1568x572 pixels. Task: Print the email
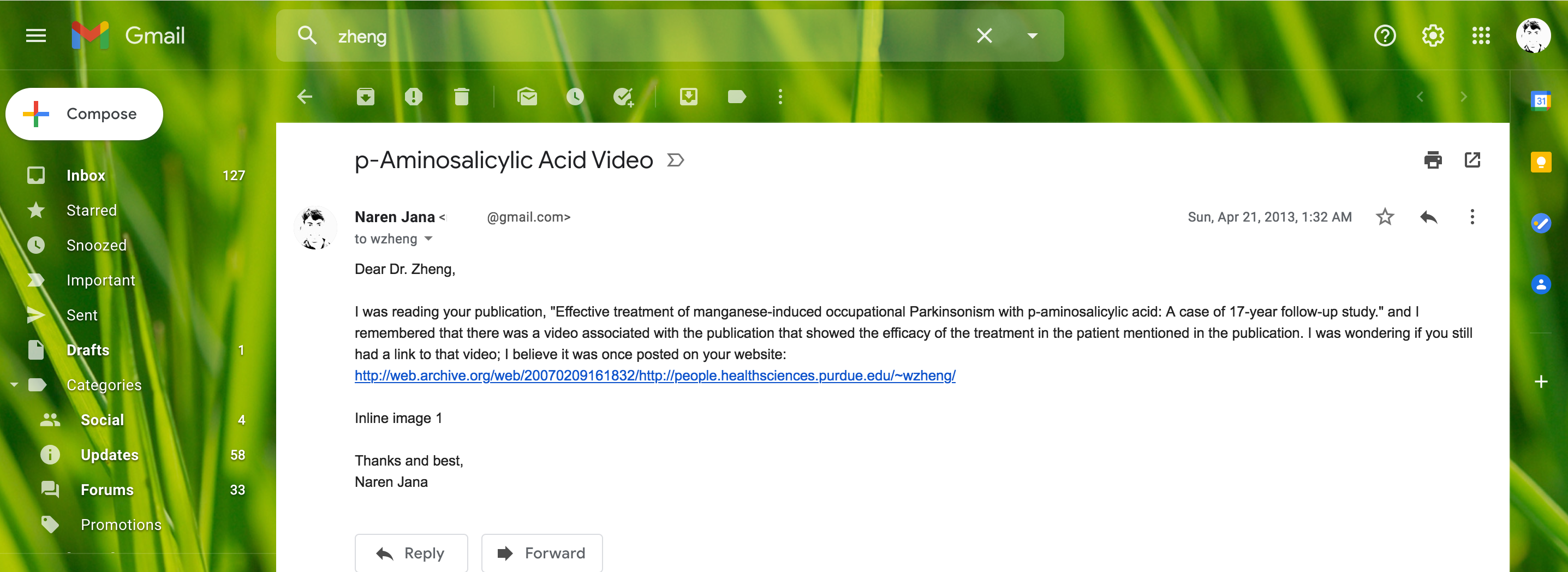[x=1434, y=159]
